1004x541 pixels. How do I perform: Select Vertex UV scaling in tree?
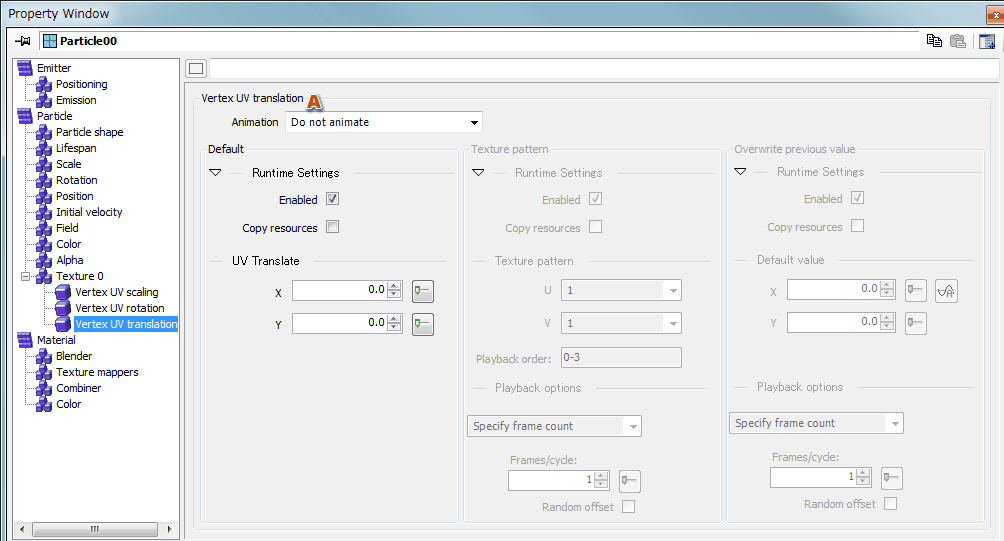(x=116, y=292)
